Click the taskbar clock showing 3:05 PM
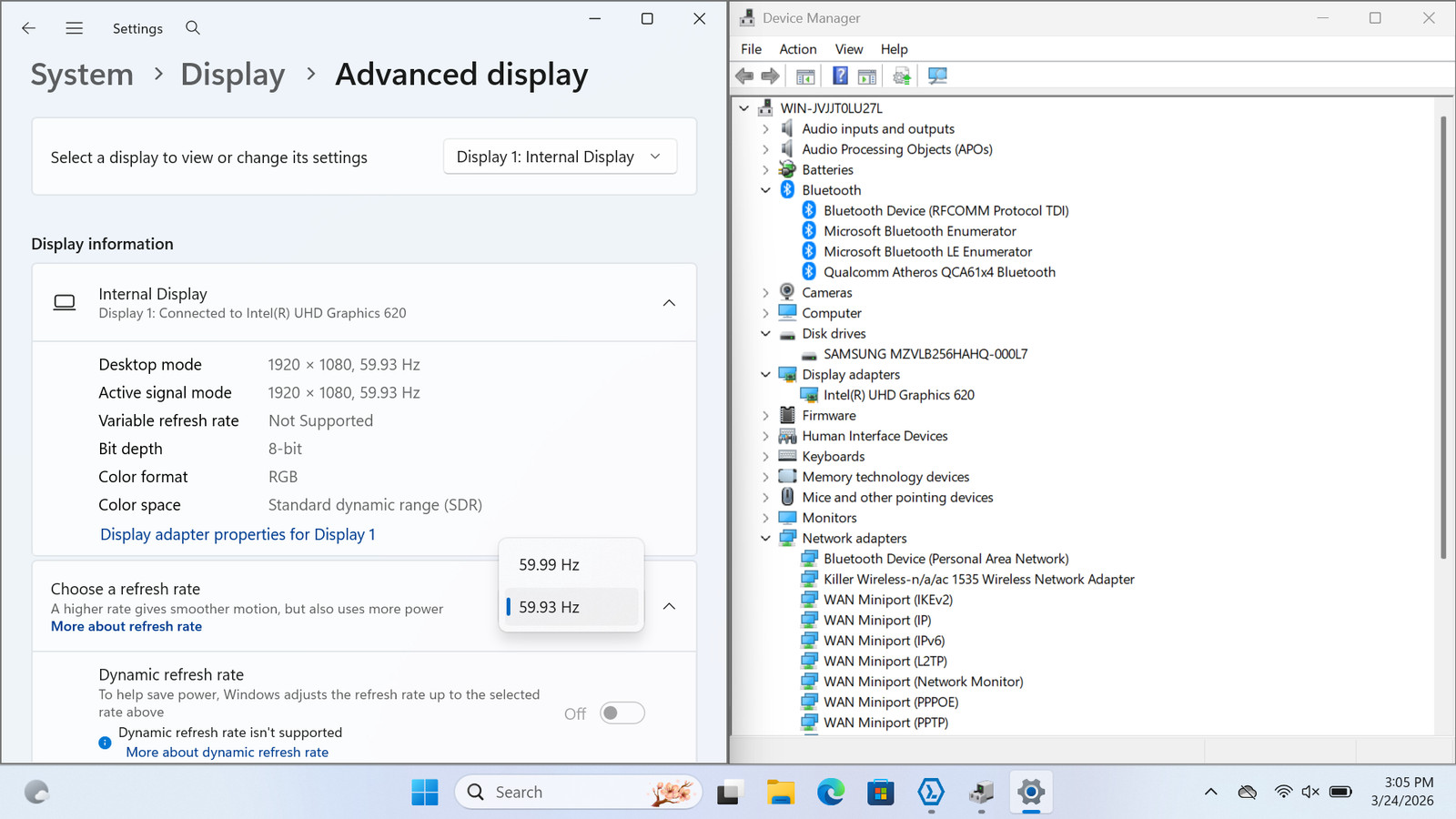Viewport: 1456px width, 819px height. [x=1402, y=792]
